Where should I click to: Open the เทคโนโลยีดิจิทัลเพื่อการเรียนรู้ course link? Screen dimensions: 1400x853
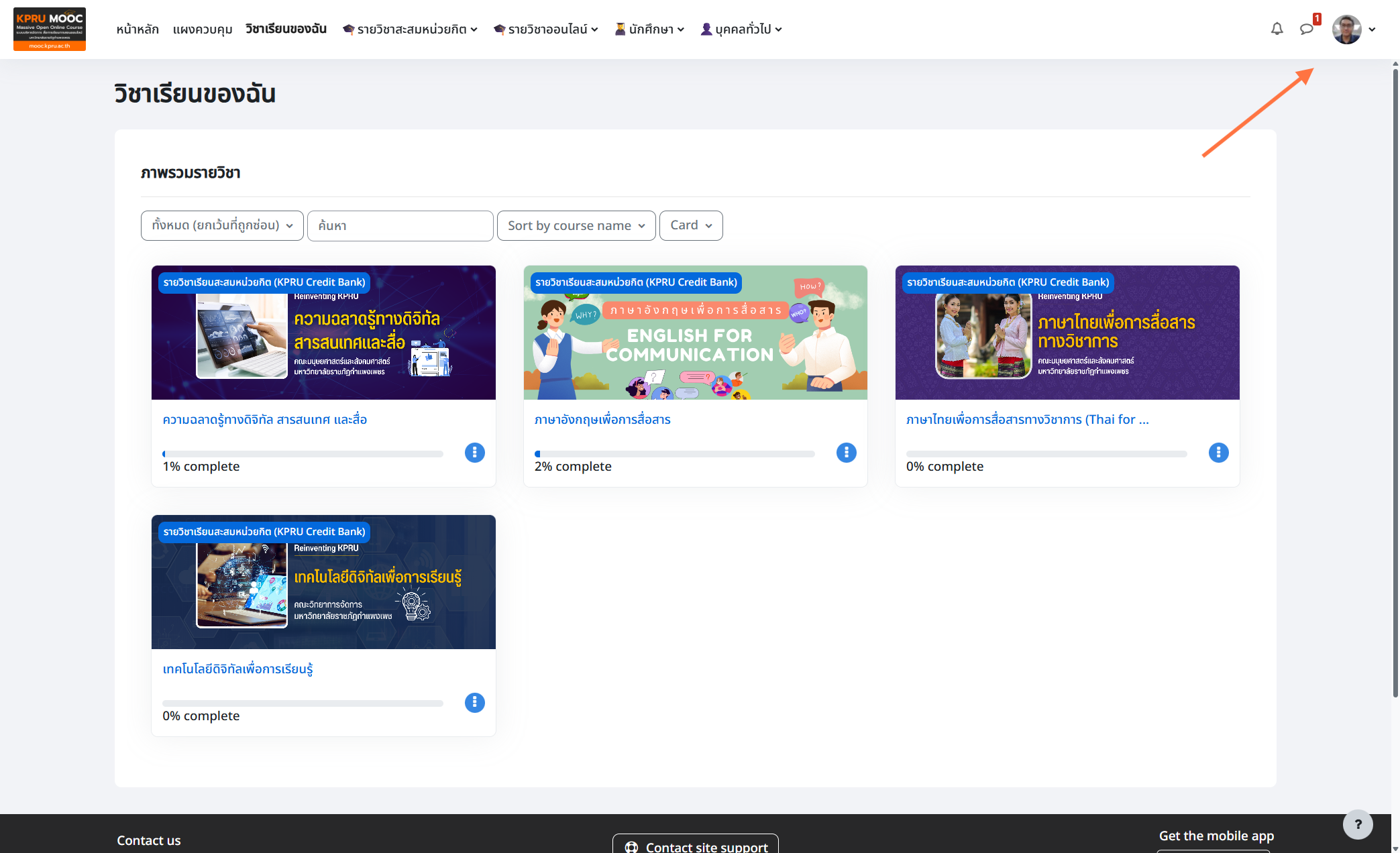[237, 669]
